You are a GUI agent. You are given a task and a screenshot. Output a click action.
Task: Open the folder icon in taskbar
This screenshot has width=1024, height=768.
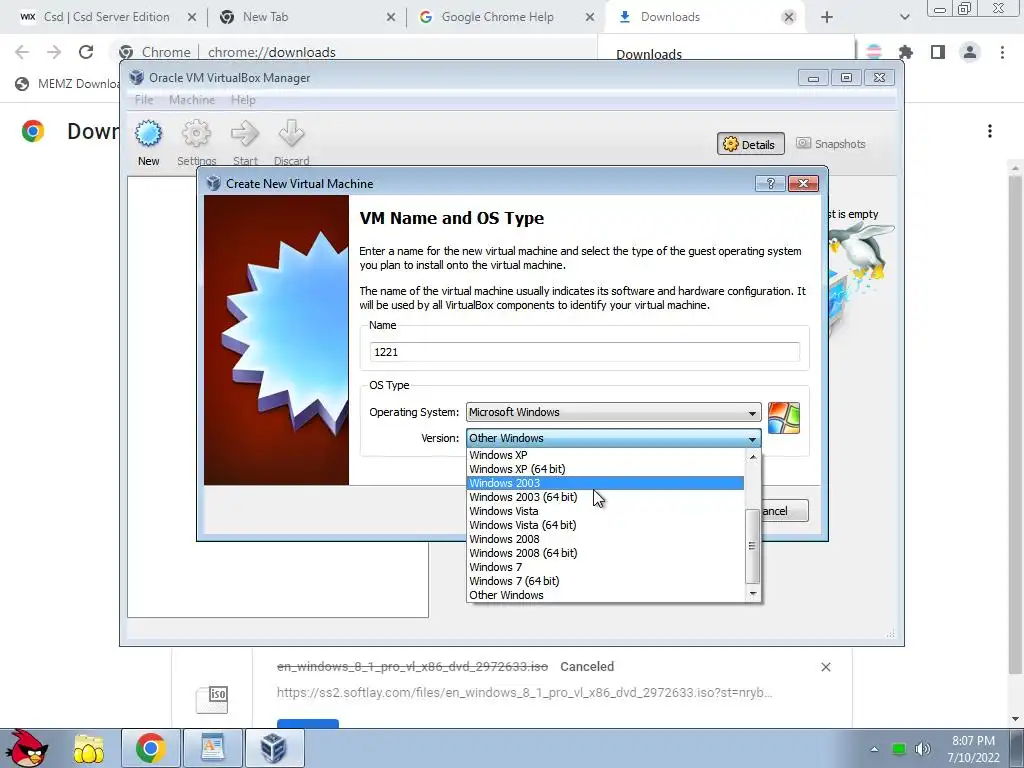tap(89, 748)
